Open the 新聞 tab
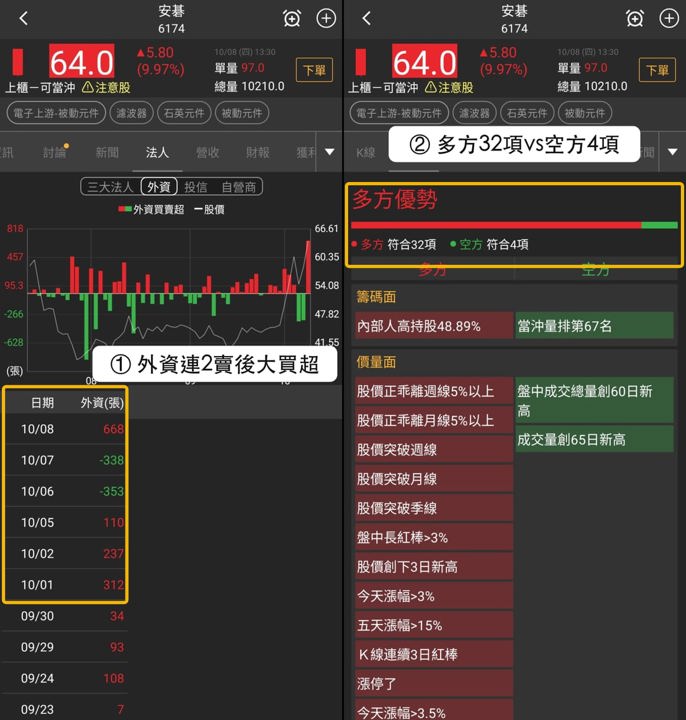 point(107,152)
